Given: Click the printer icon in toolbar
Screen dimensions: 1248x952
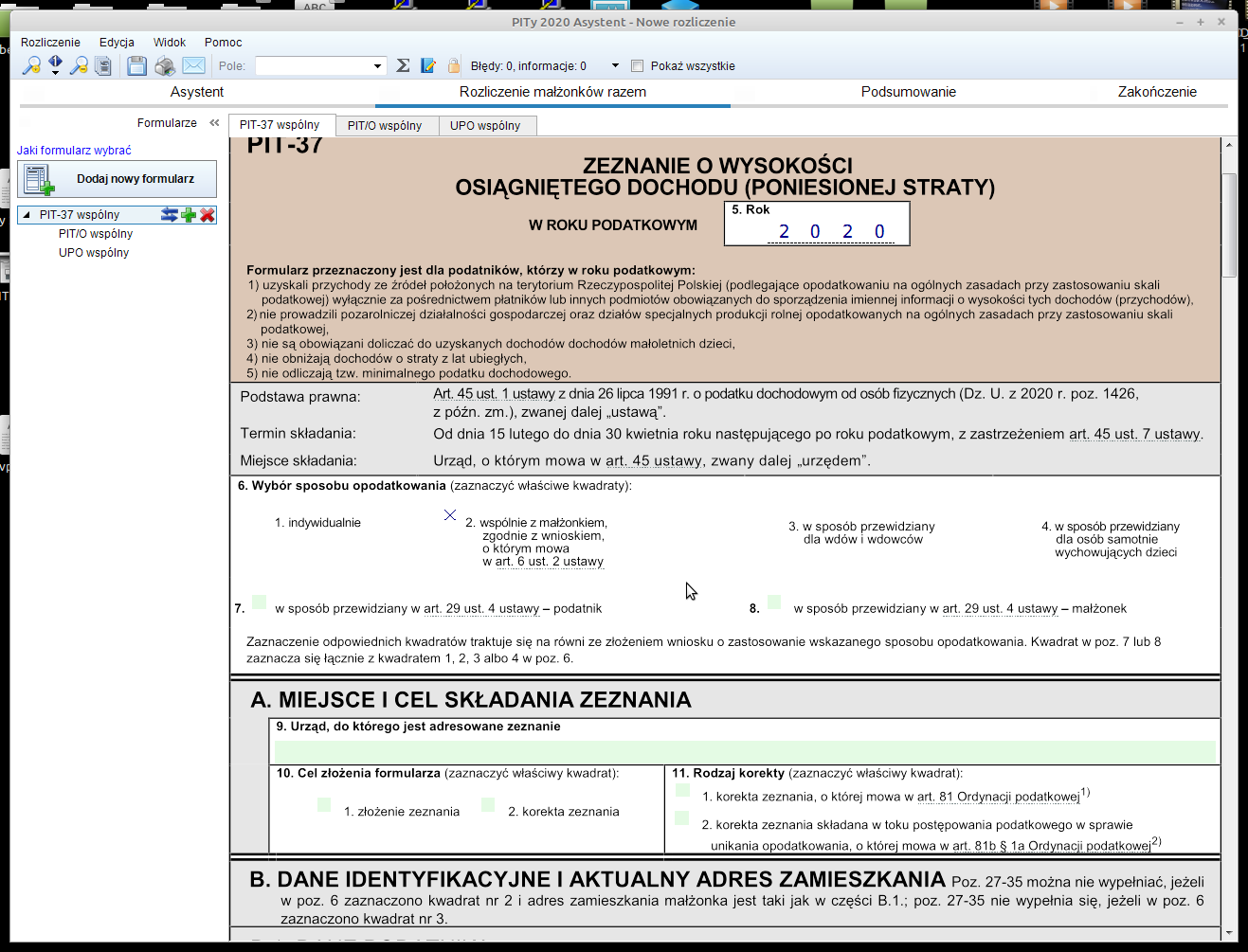Looking at the screenshot, I should [x=165, y=65].
